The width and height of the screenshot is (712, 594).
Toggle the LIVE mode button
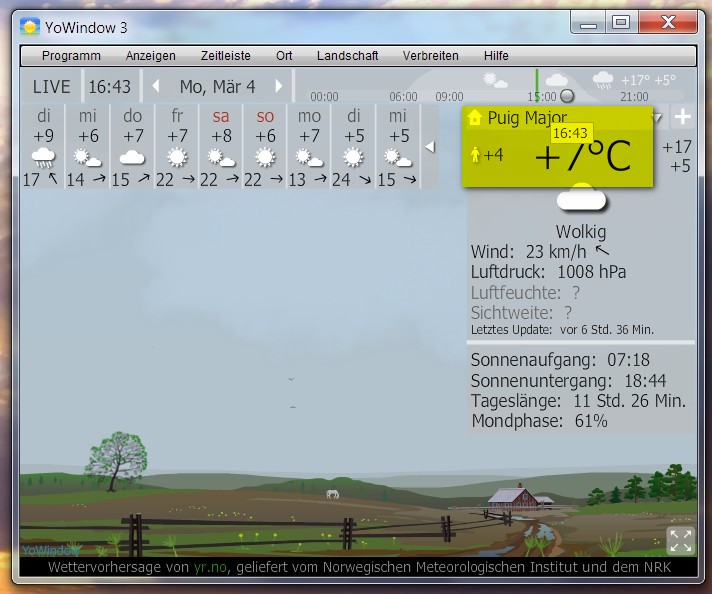click(52, 86)
